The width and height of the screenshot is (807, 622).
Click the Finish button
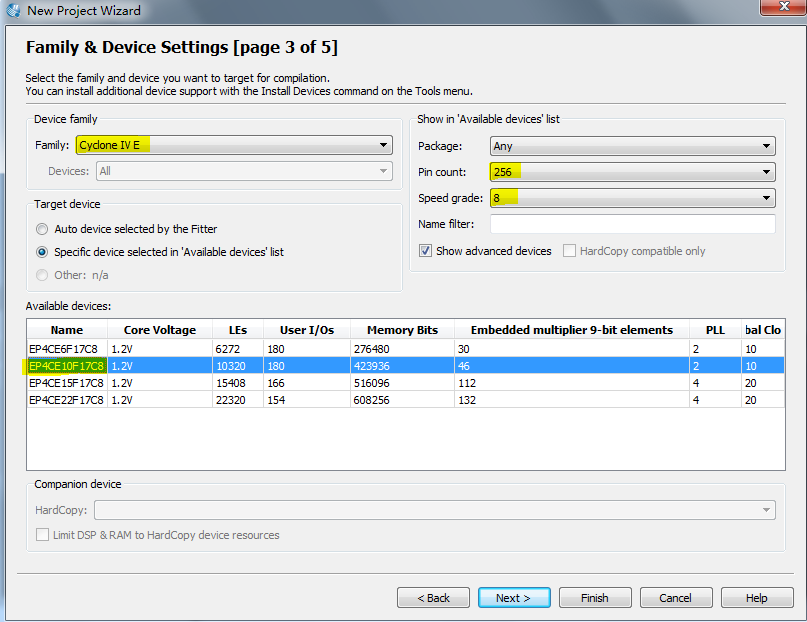tap(595, 598)
